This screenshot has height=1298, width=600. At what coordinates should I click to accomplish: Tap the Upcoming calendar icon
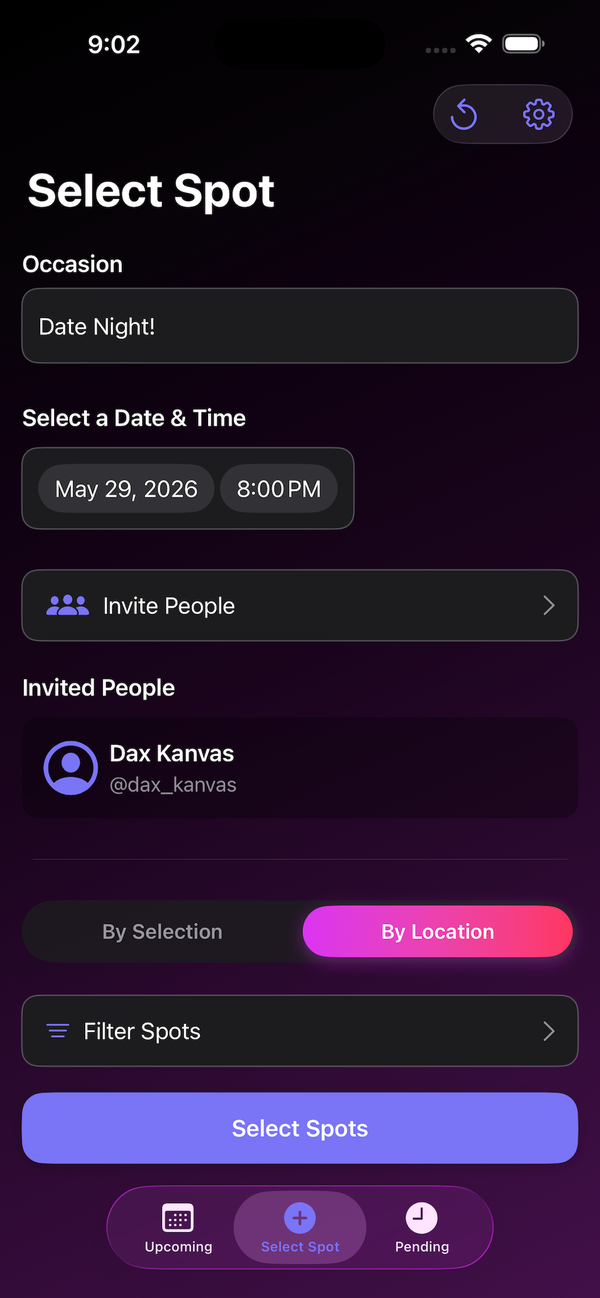point(178,1218)
